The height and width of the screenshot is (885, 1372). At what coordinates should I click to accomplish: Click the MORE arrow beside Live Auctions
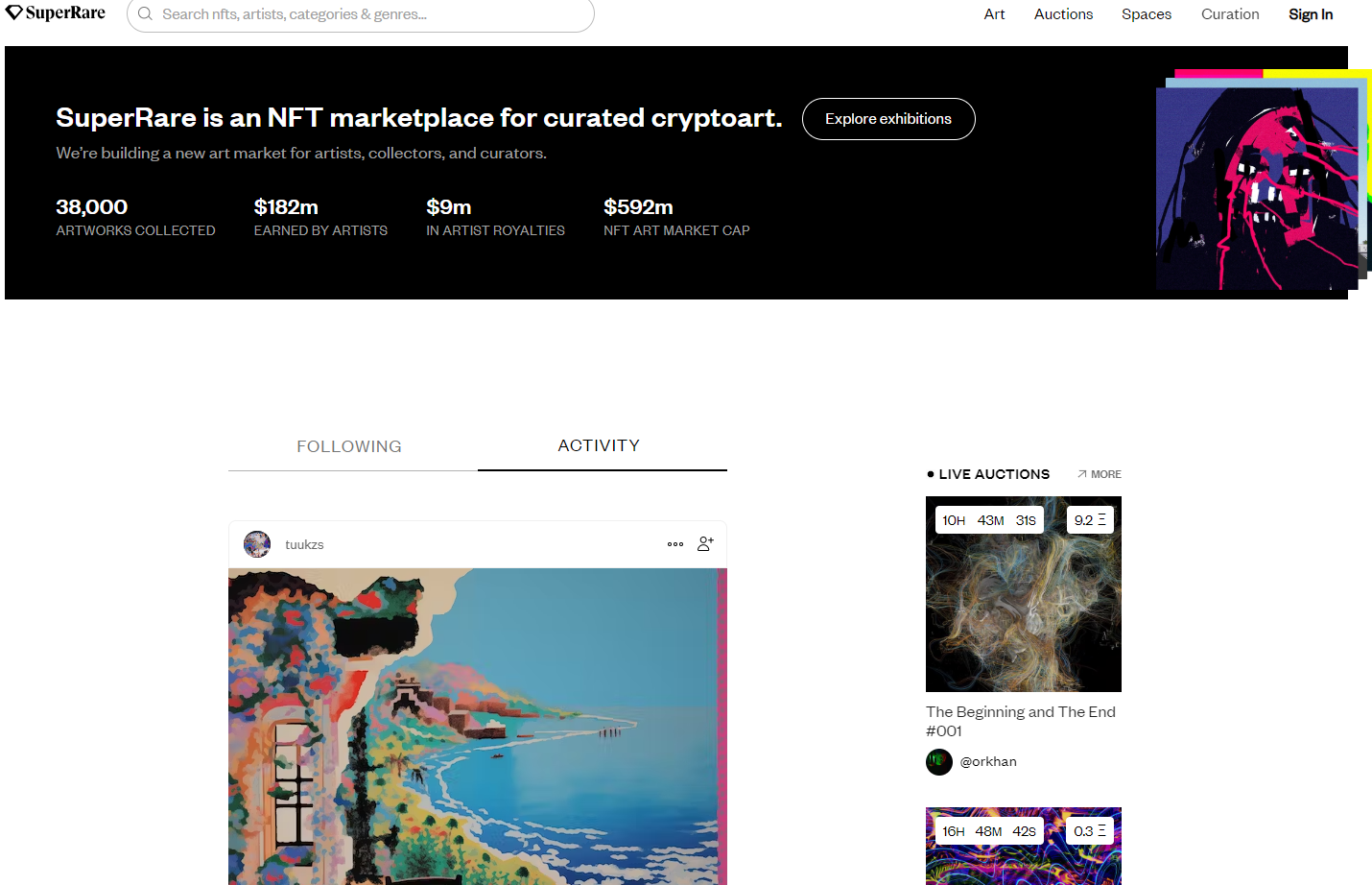[x=1099, y=474]
